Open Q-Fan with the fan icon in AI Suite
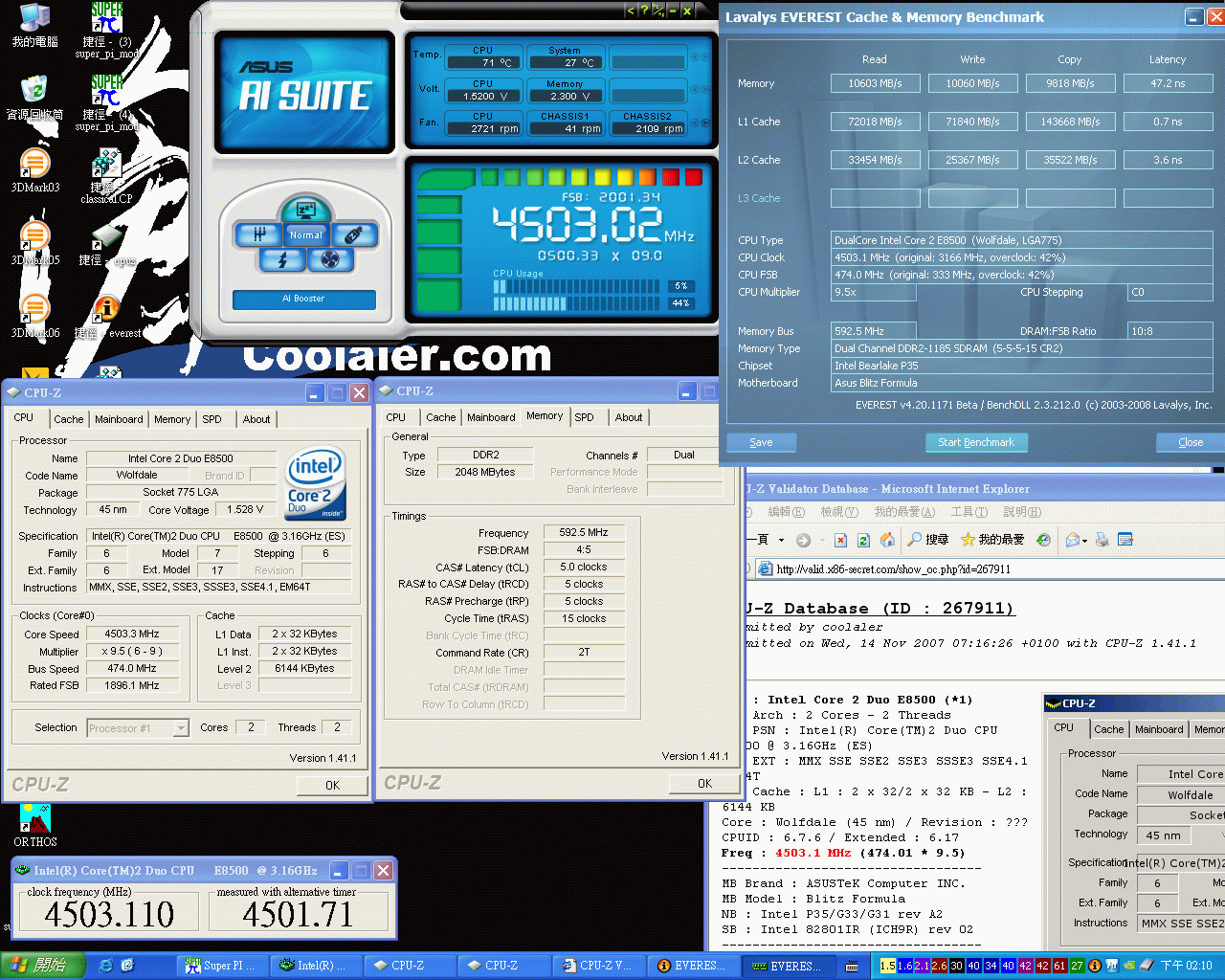The height and width of the screenshot is (980, 1225). click(330, 259)
